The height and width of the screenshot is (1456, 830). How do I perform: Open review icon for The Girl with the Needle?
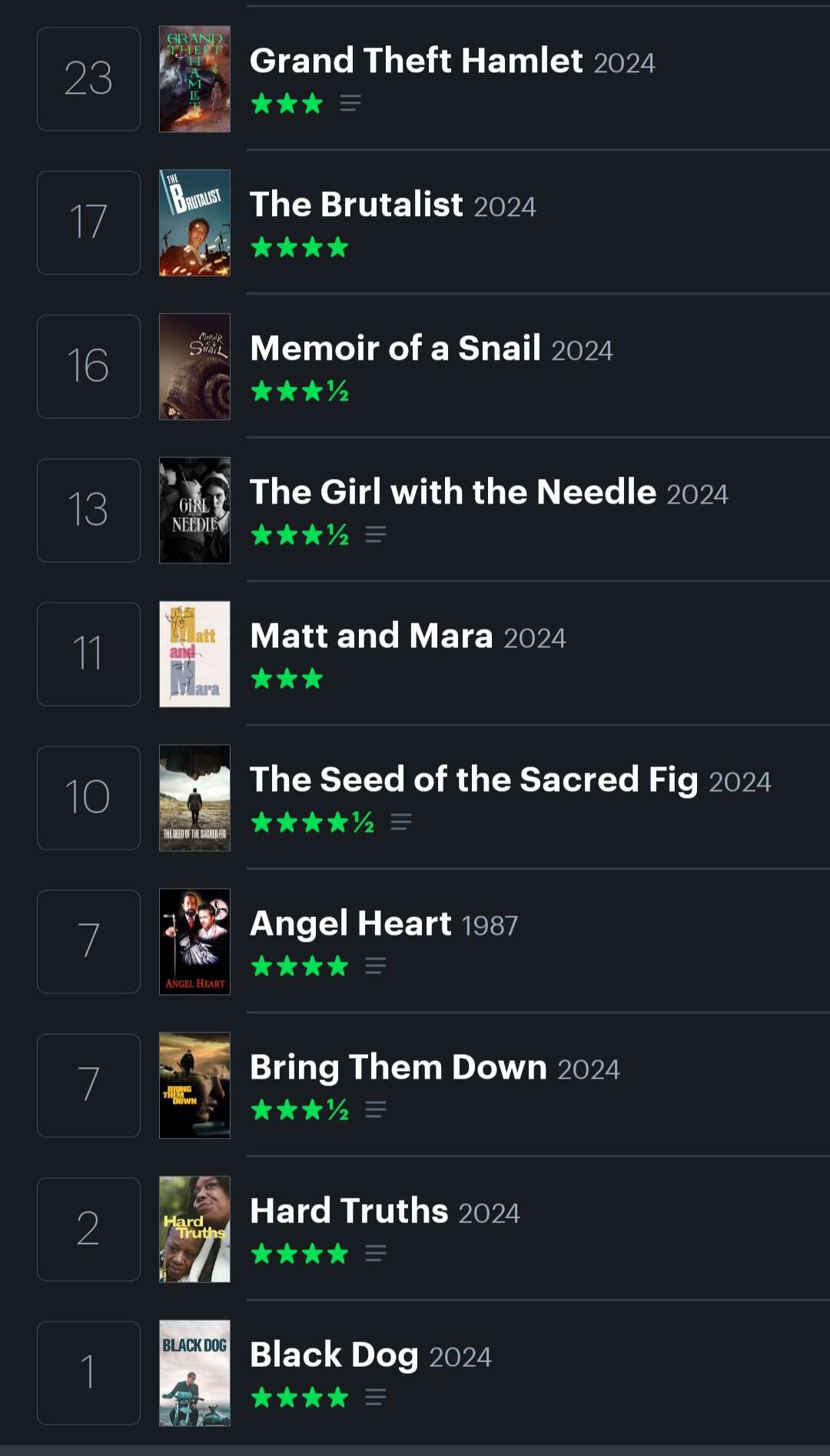[376, 534]
